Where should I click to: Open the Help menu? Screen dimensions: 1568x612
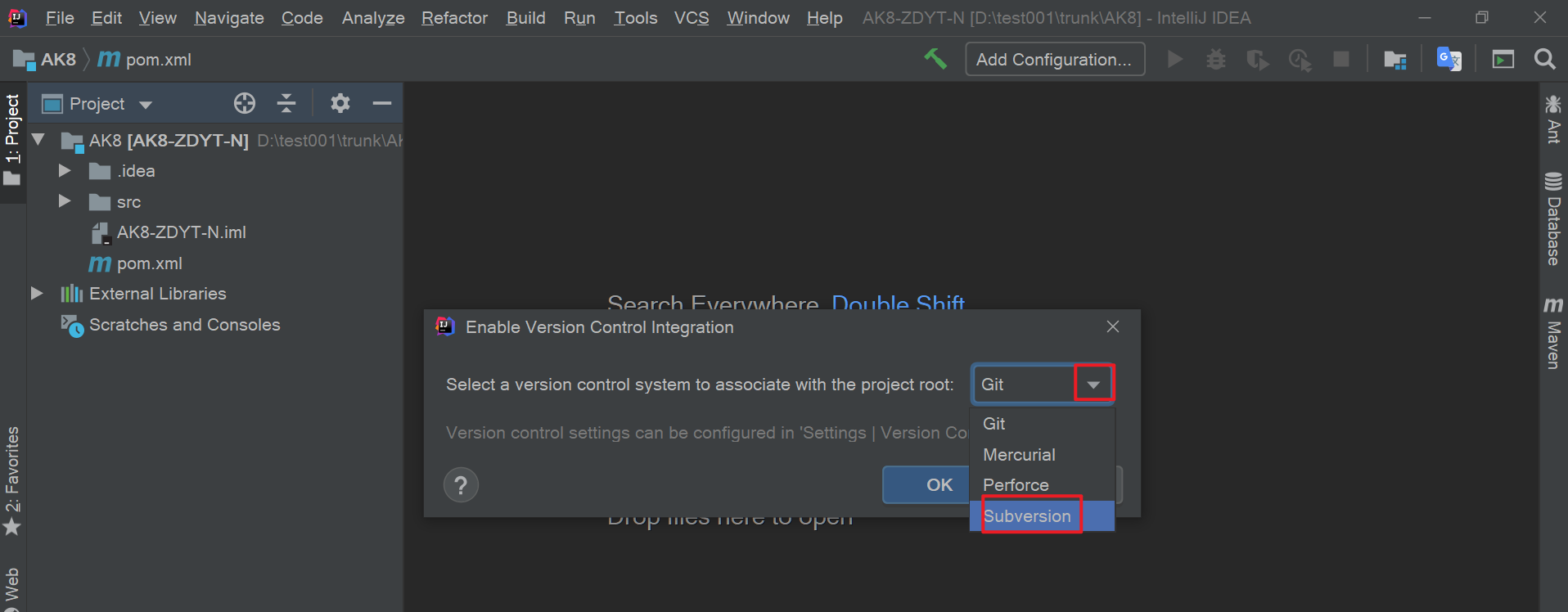(x=824, y=18)
